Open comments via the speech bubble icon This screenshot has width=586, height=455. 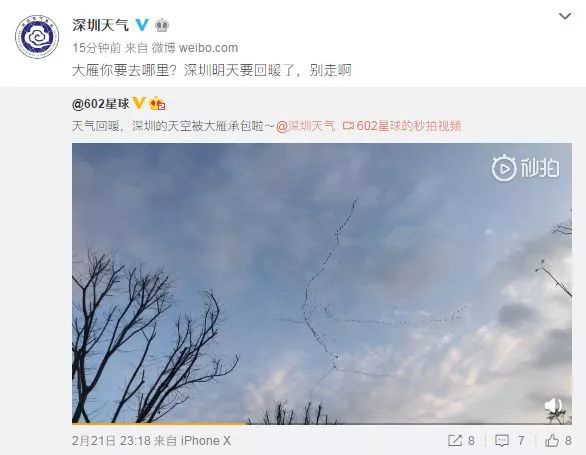(x=502, y=440)
